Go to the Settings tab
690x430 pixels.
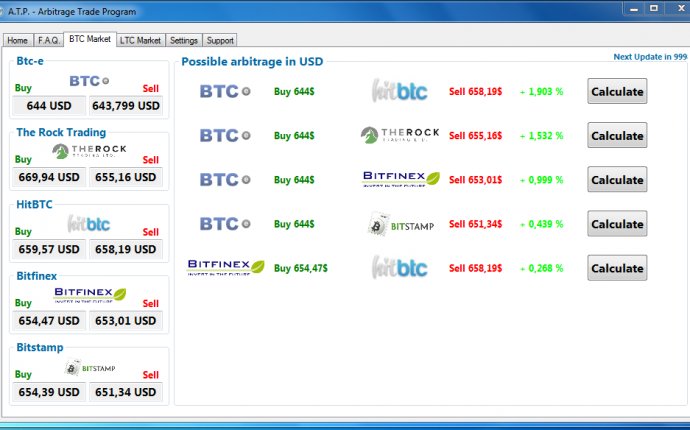pyautogui.click(x=184, y=40)
